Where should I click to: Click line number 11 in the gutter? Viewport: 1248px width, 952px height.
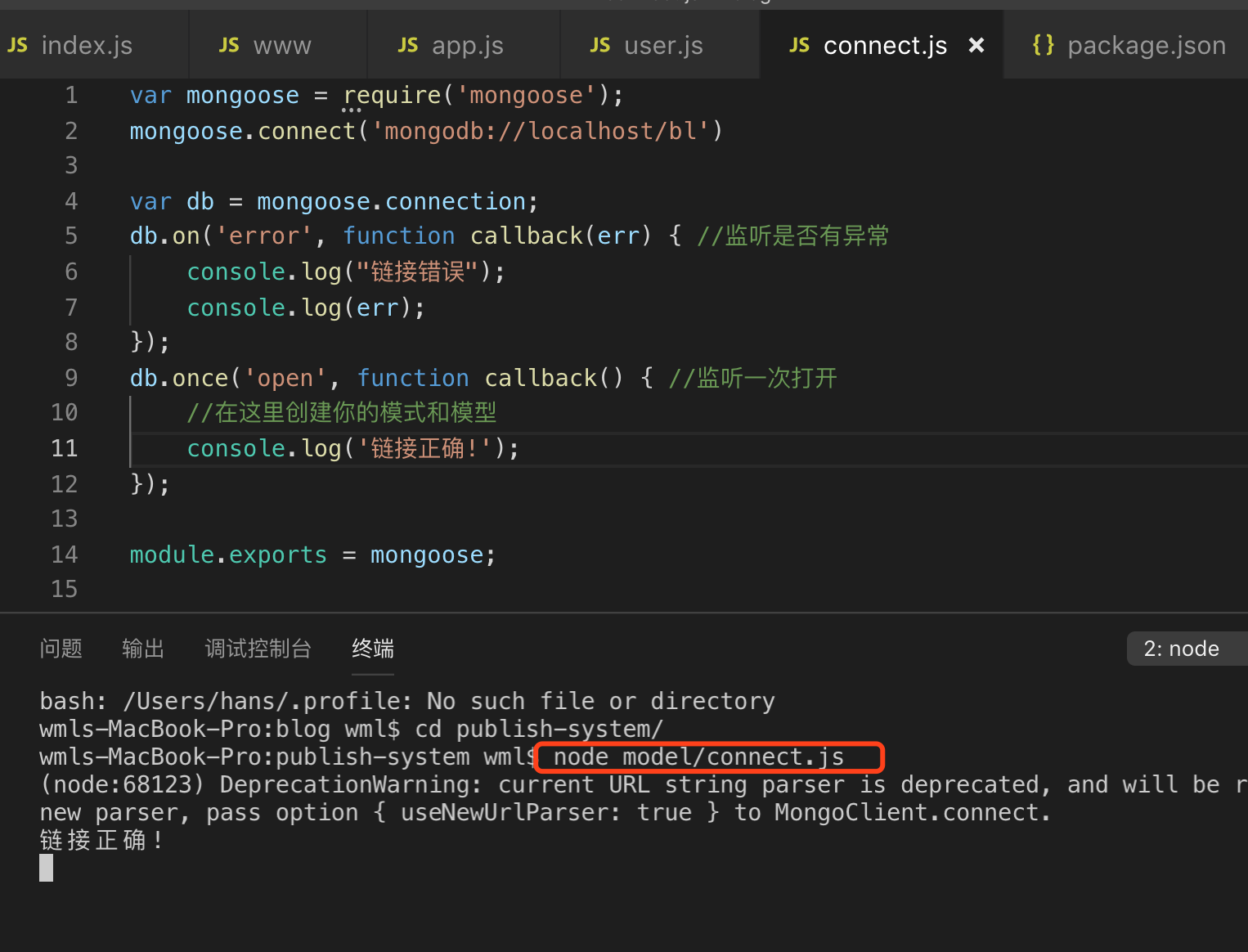click(x=65, y=448)
